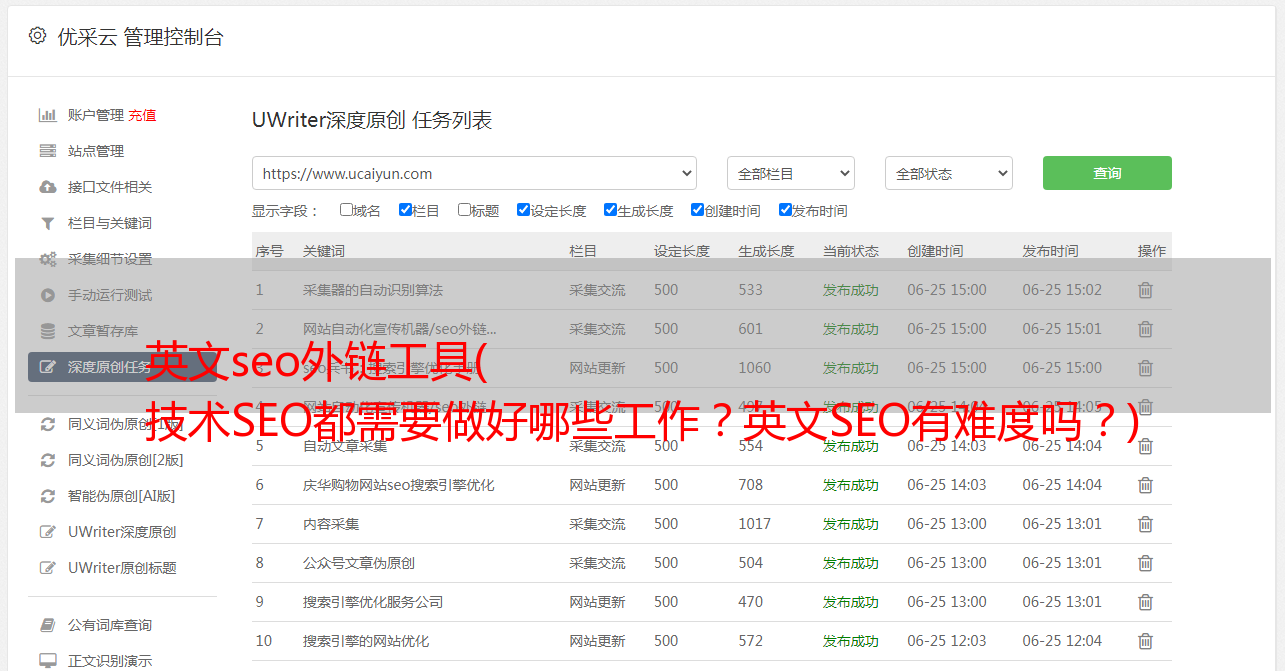Viewport: 1285px width, 671px height.
Task: Click the 同义词伪原创[2版] refresh icon
Action: [x=47, y=460]
